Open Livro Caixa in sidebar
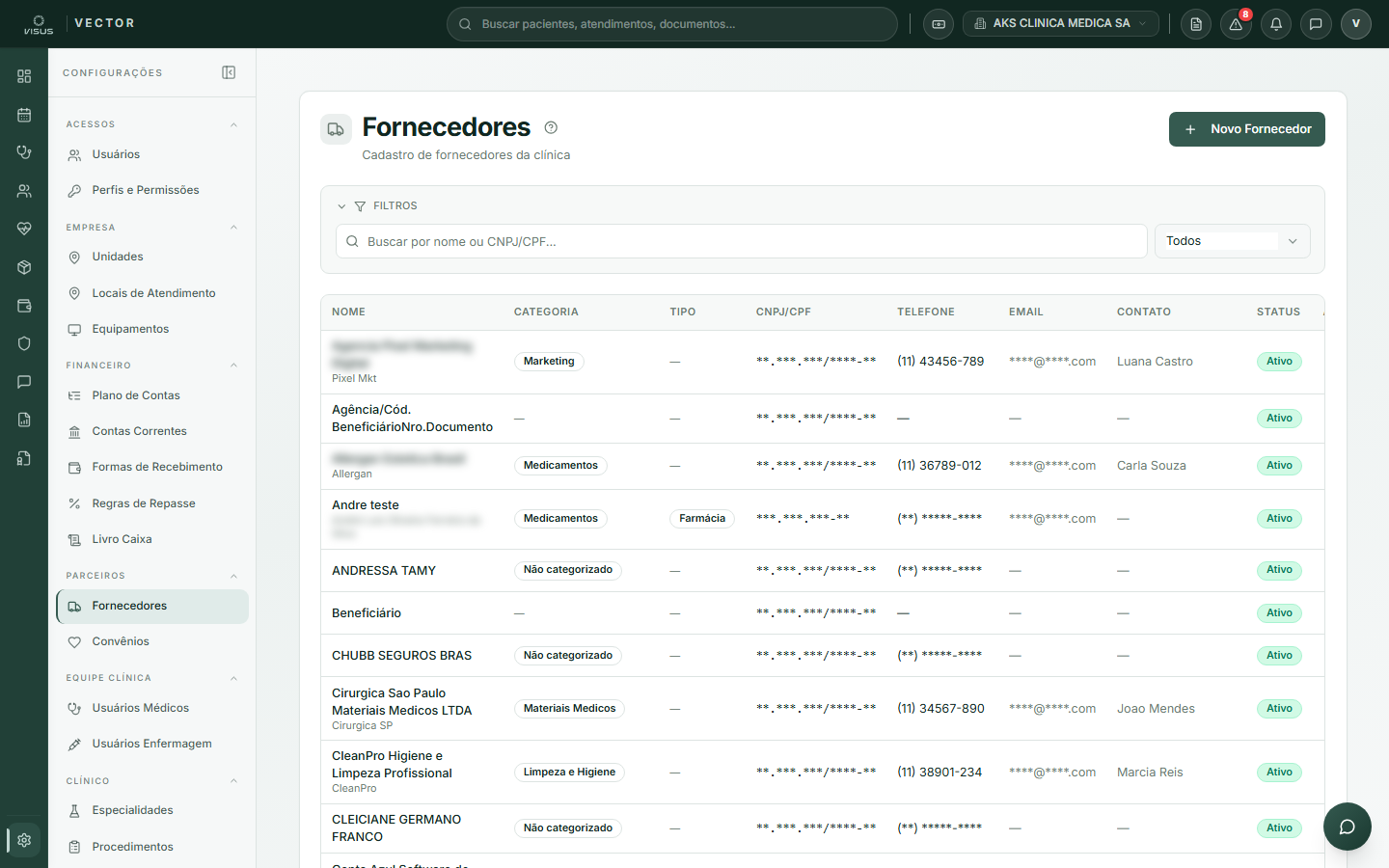This screenshot has height=868, width=1389. point(152,539)
